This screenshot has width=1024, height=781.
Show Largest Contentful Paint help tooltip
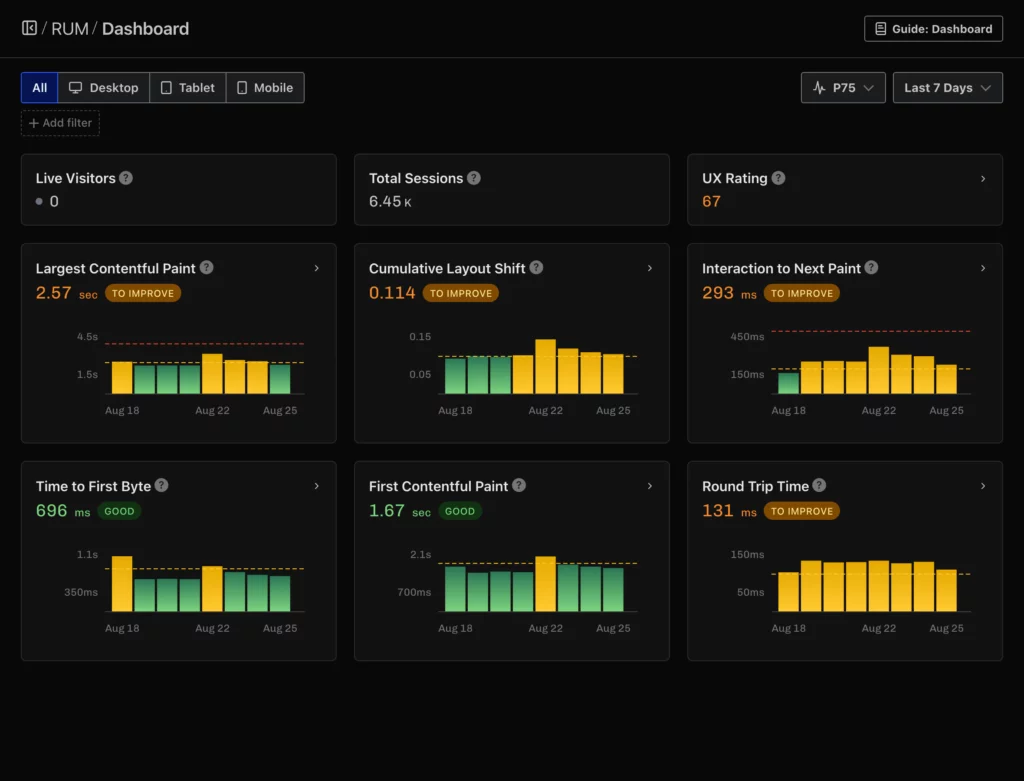pyautogui.click(x=206, y=268)
